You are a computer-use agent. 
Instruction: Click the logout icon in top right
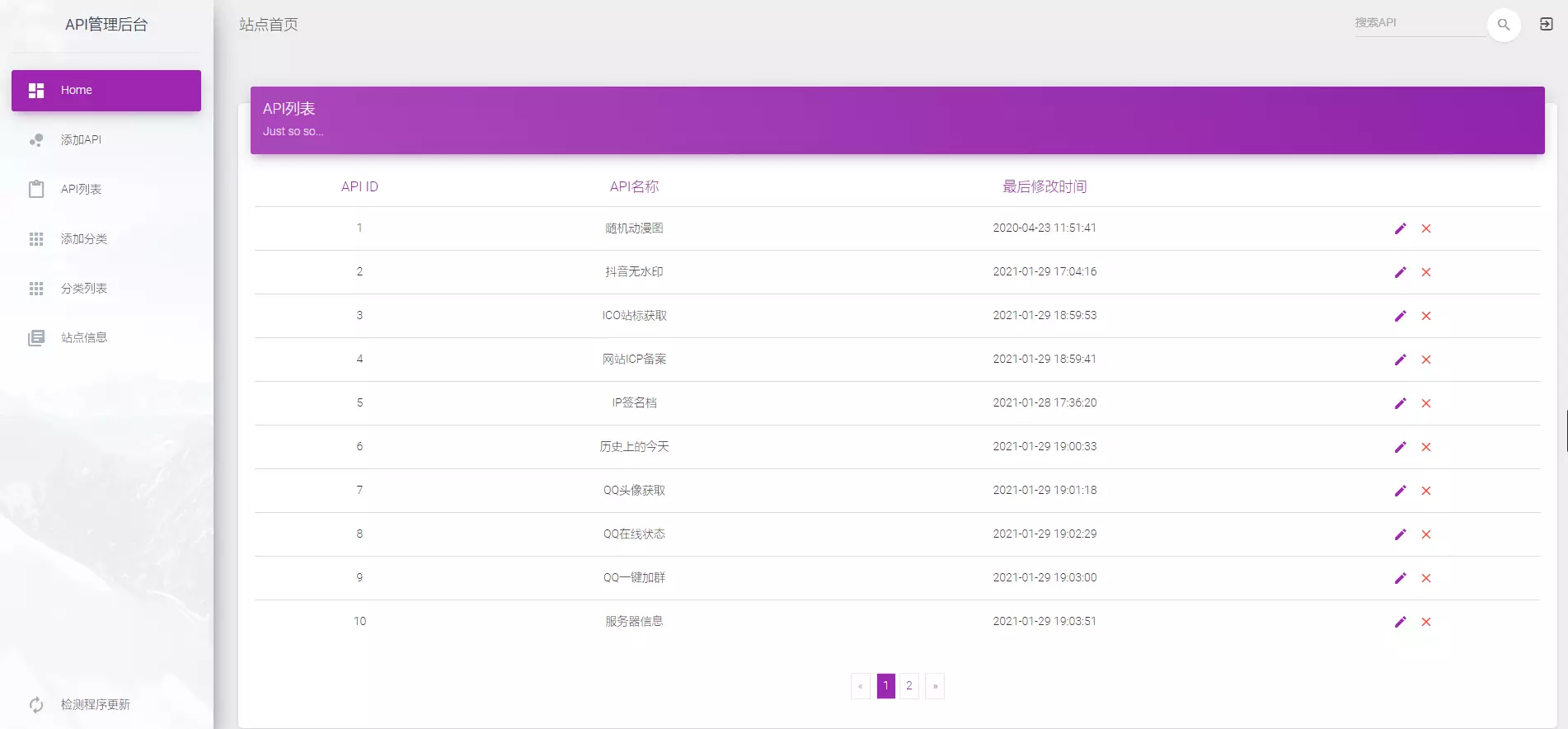pos(1547,24)
